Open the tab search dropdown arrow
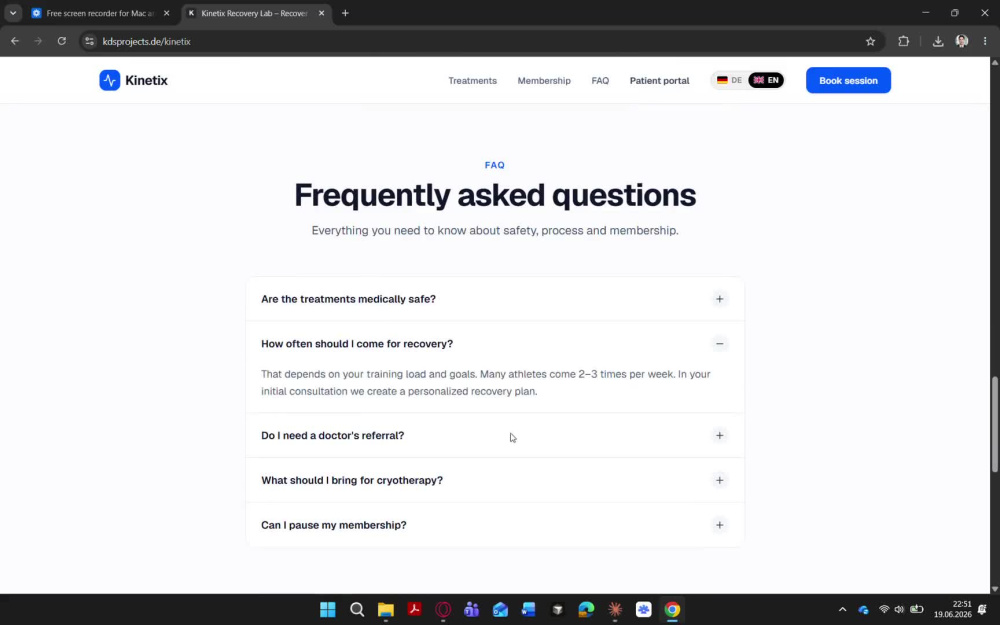This screenshot has width=1000, height=625. [13, 13]
